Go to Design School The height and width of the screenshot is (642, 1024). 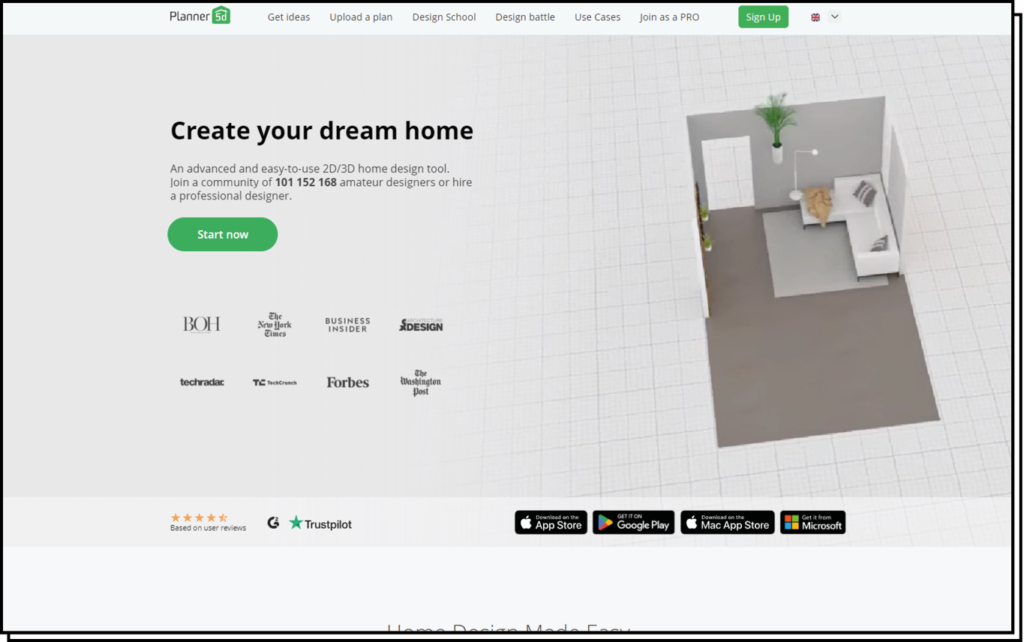tap(444, 17)
